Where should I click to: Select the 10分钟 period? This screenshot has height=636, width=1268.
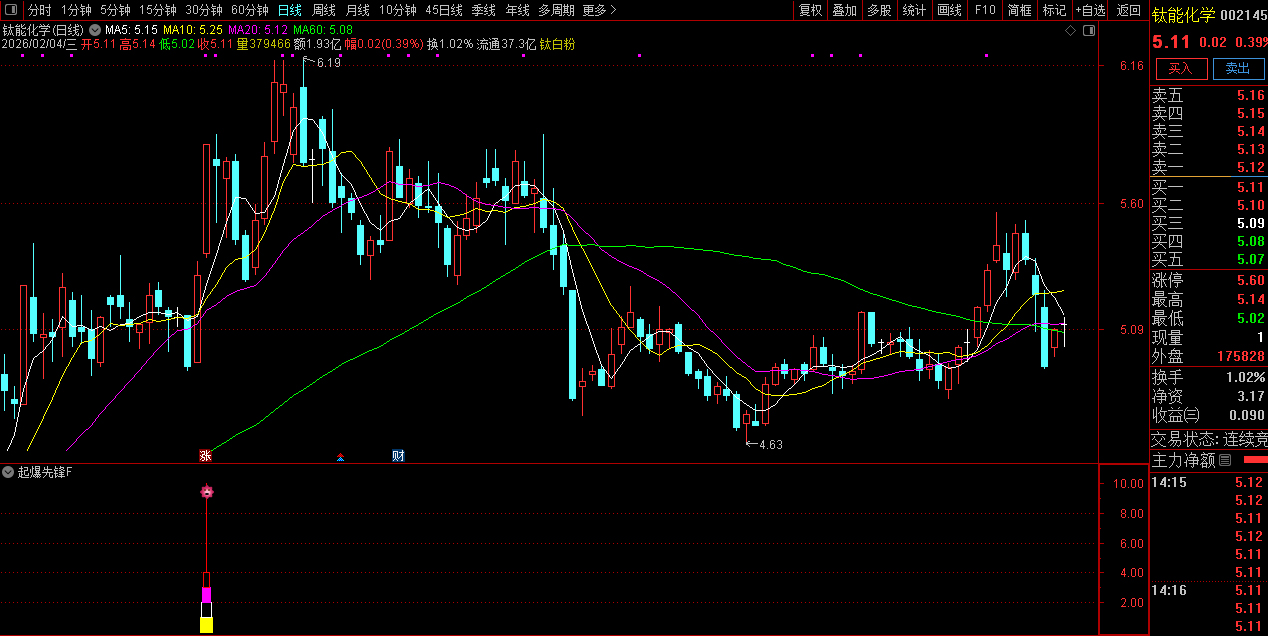click(398, 10)
